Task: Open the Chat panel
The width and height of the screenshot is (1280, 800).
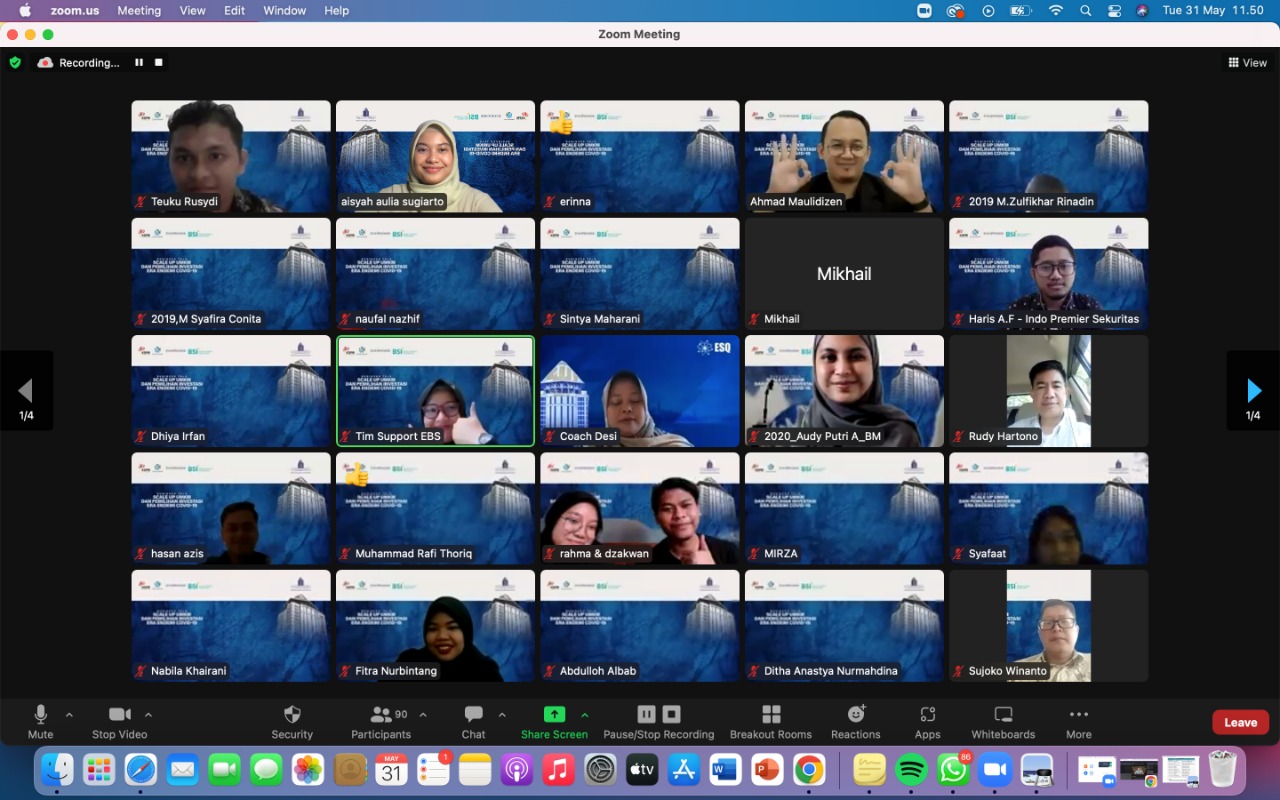Action: (473, 715)
